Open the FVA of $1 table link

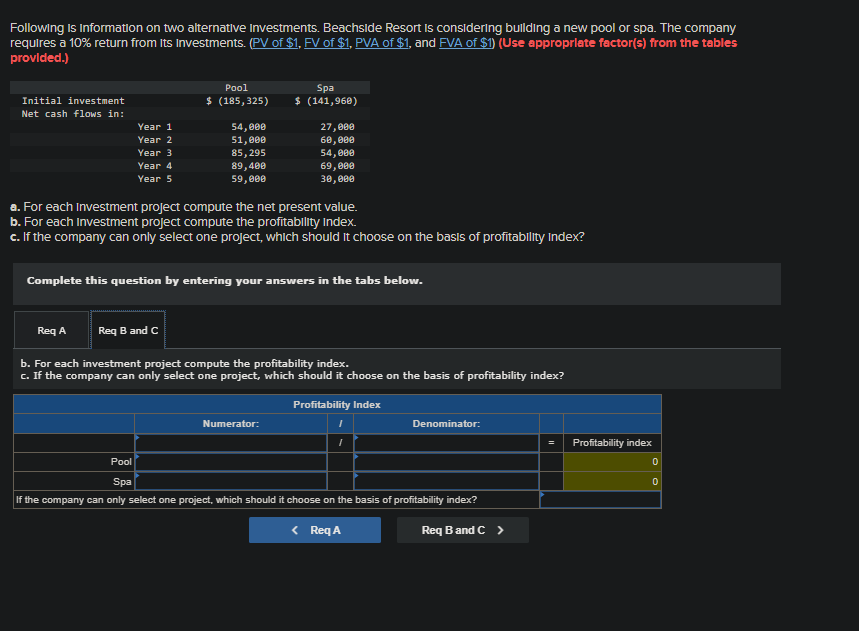466,43
